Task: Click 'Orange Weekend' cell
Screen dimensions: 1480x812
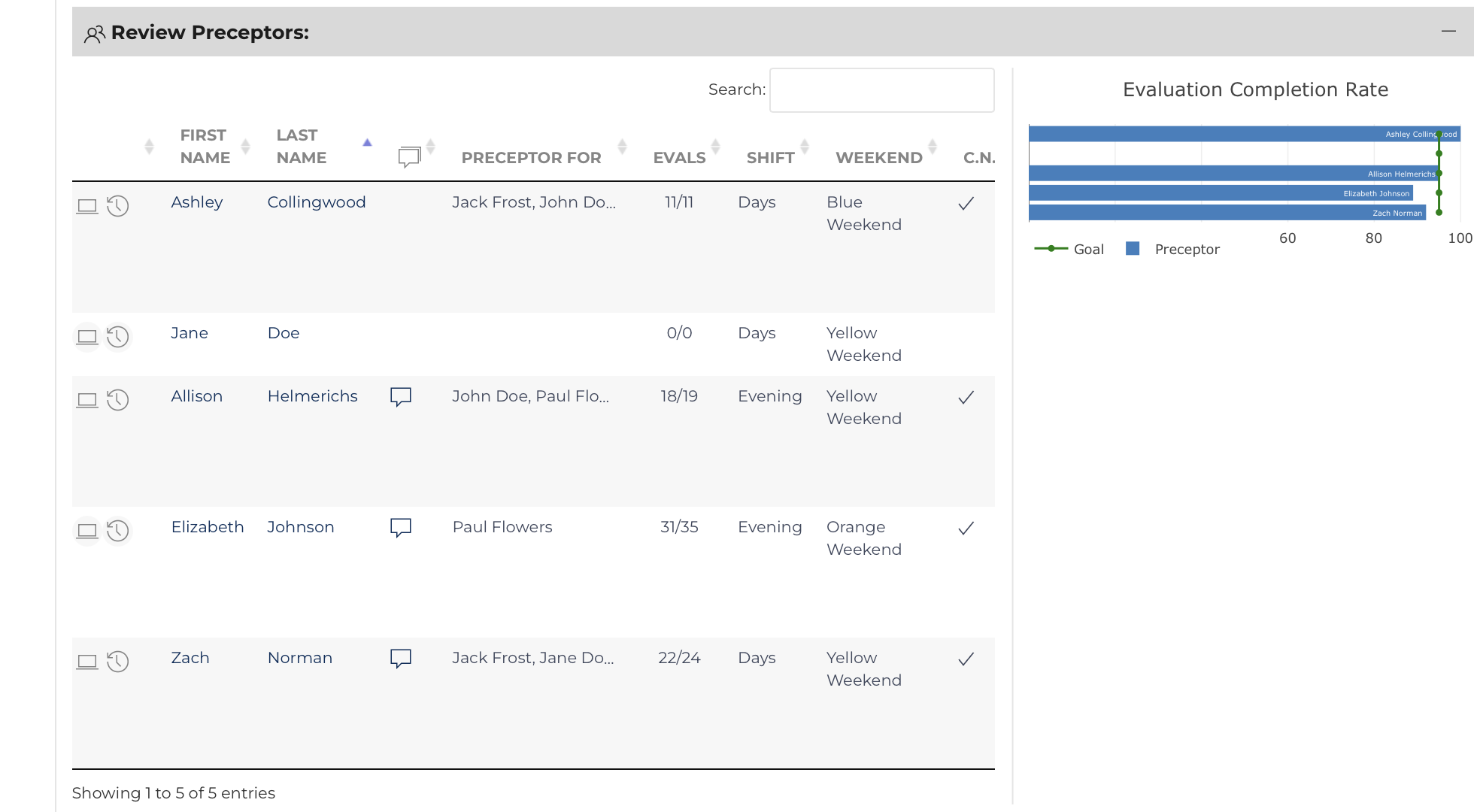Action: click(x=864, y=538)
